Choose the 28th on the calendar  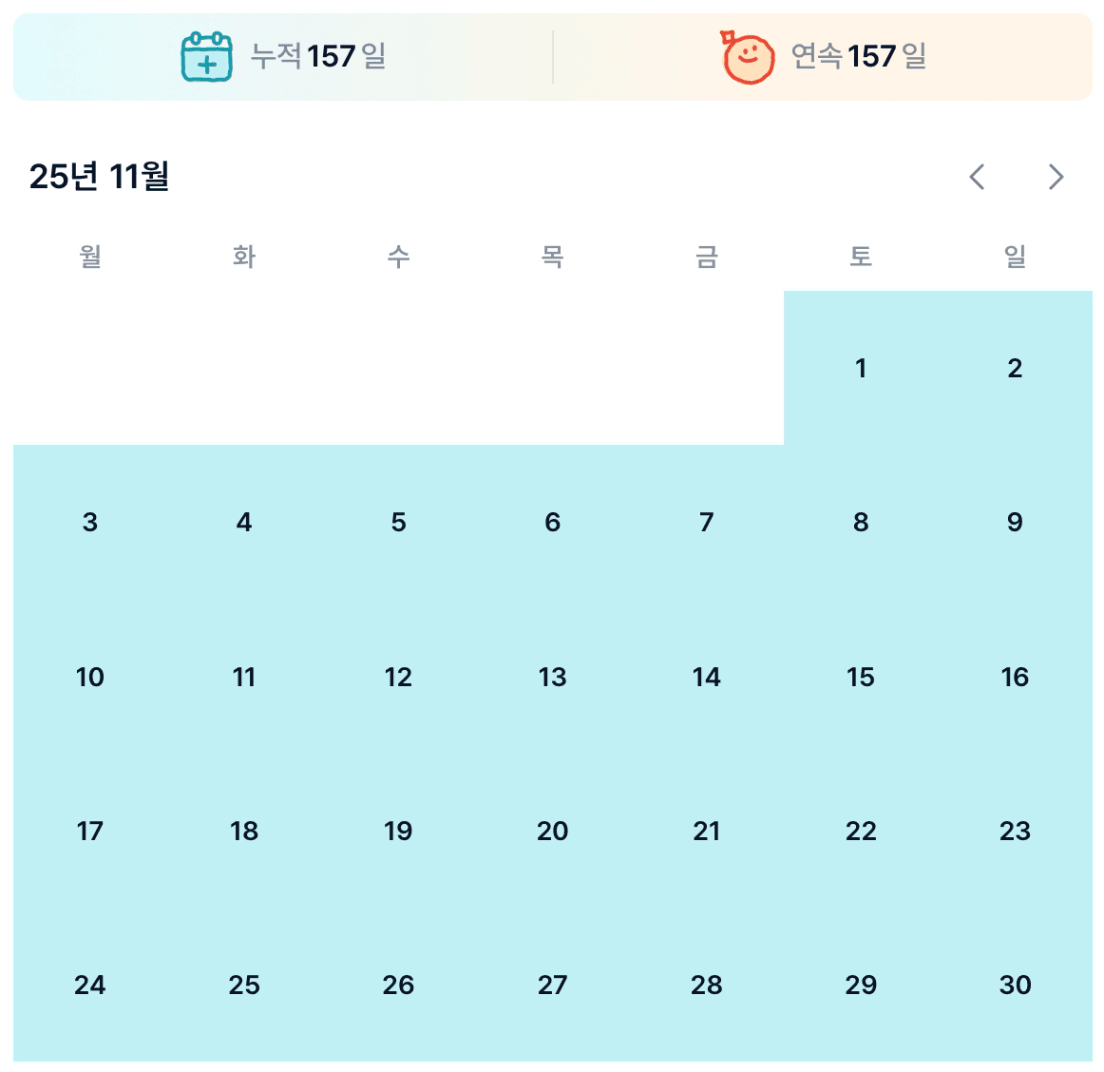[707, 986]
